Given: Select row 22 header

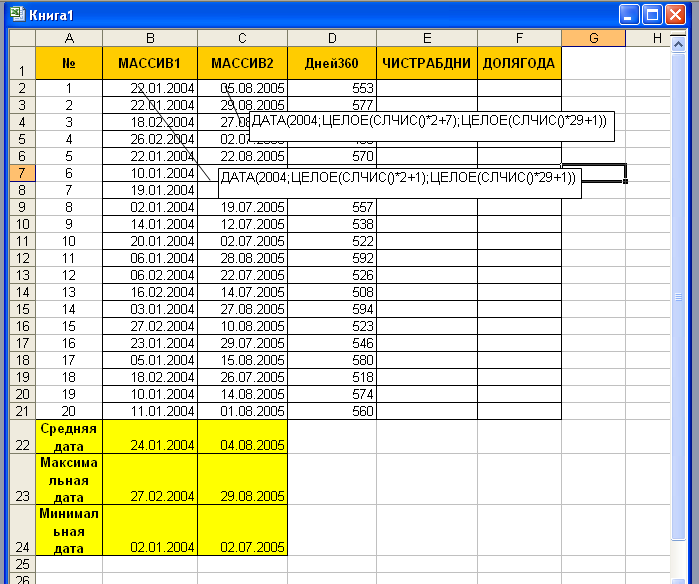Looking at the screenshot, I should 22,436.
